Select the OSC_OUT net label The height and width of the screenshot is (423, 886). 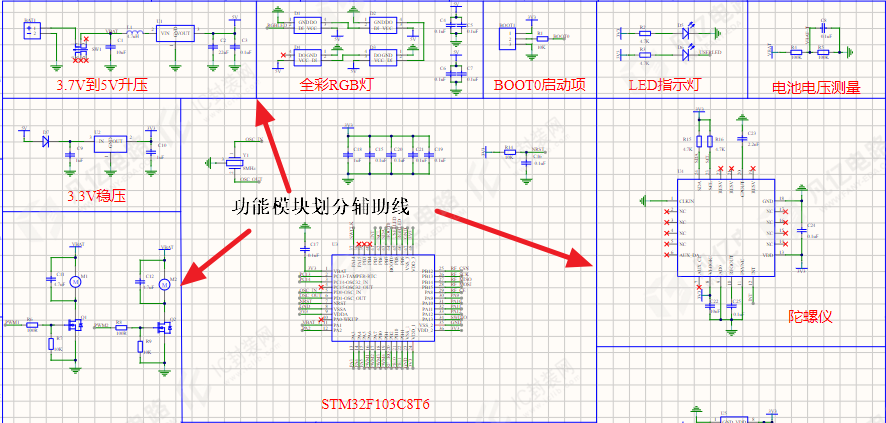tap(253, 178)
